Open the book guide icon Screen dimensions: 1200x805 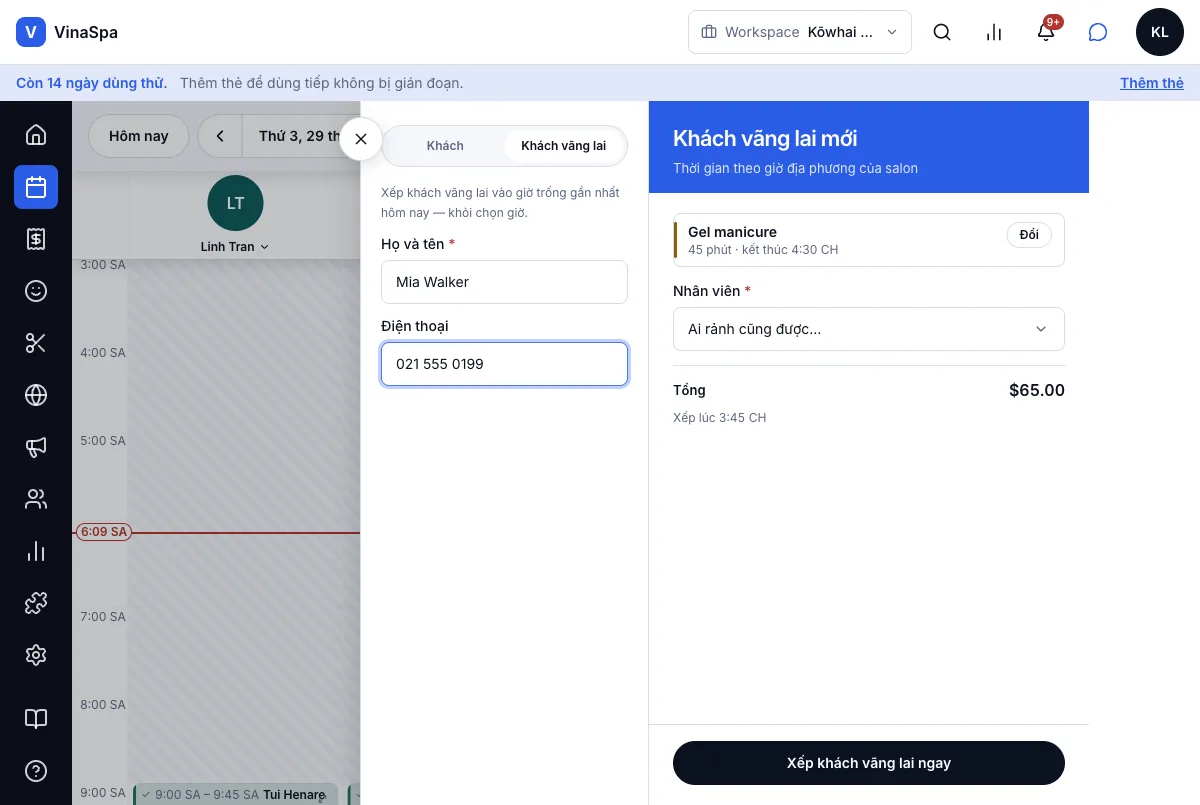pos(36,719)
